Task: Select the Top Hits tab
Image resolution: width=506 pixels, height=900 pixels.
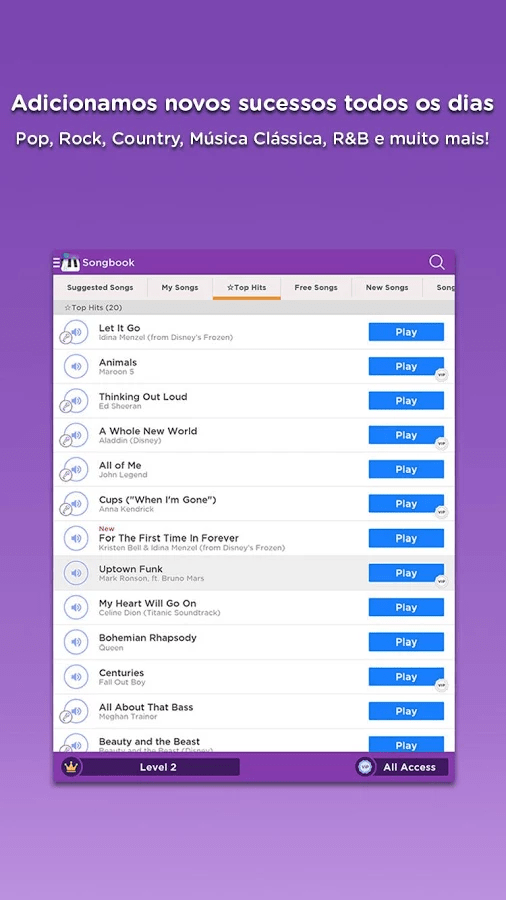Action: click(247, 288)
